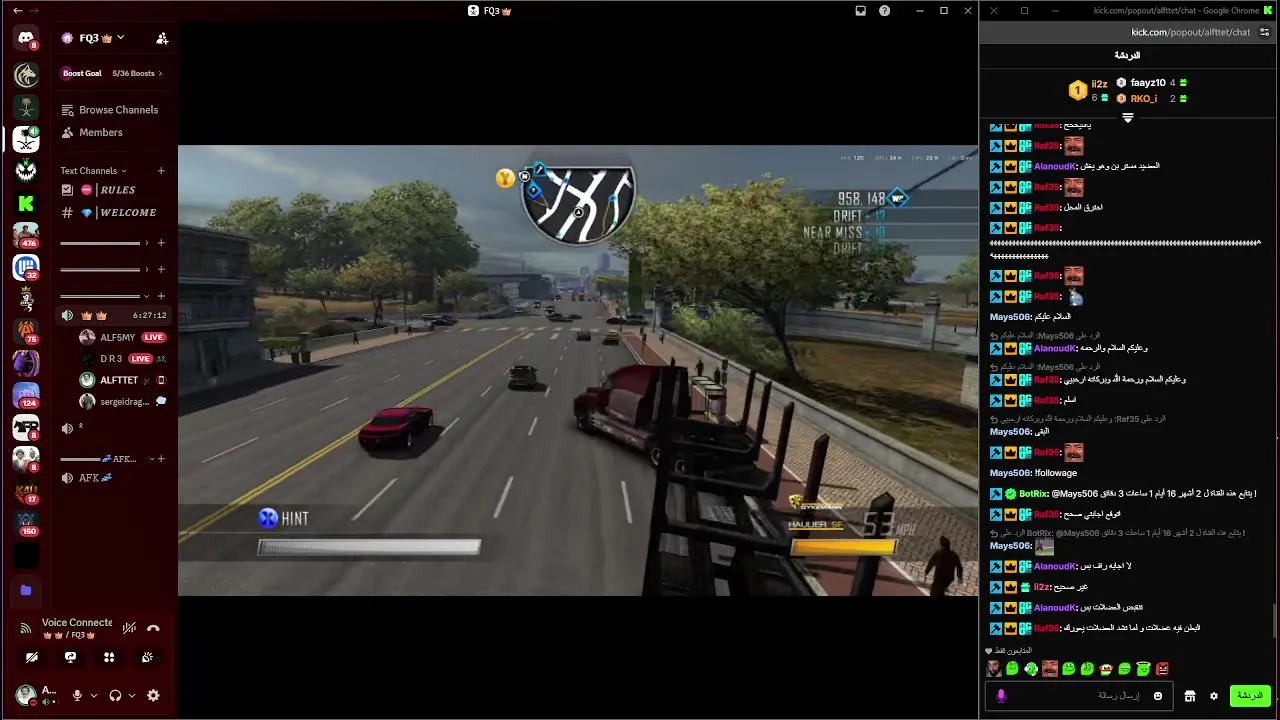Go back with Discord's left arrow

pos(17,11)
